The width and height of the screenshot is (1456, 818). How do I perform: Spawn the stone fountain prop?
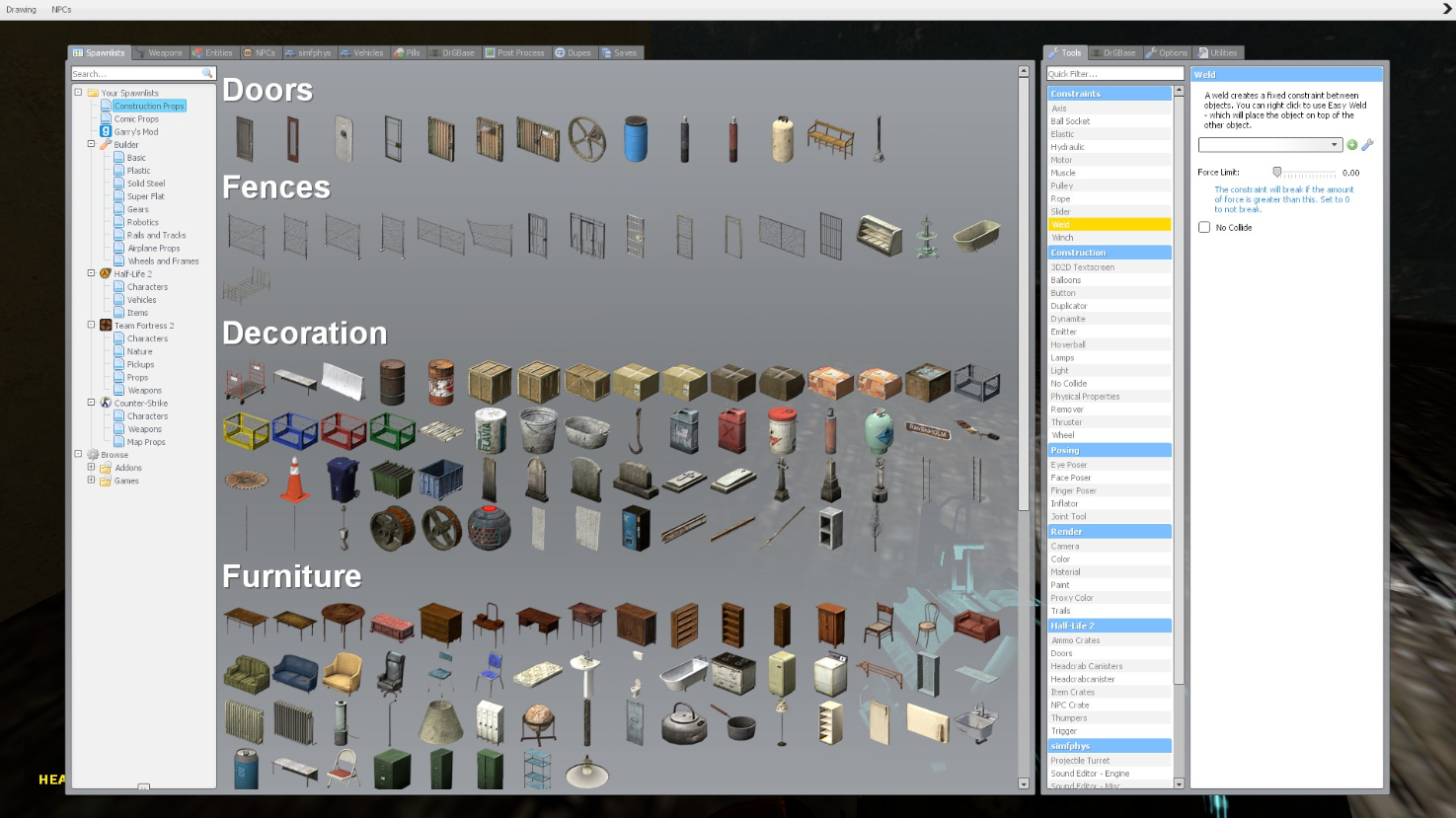[x=927, y=236]
